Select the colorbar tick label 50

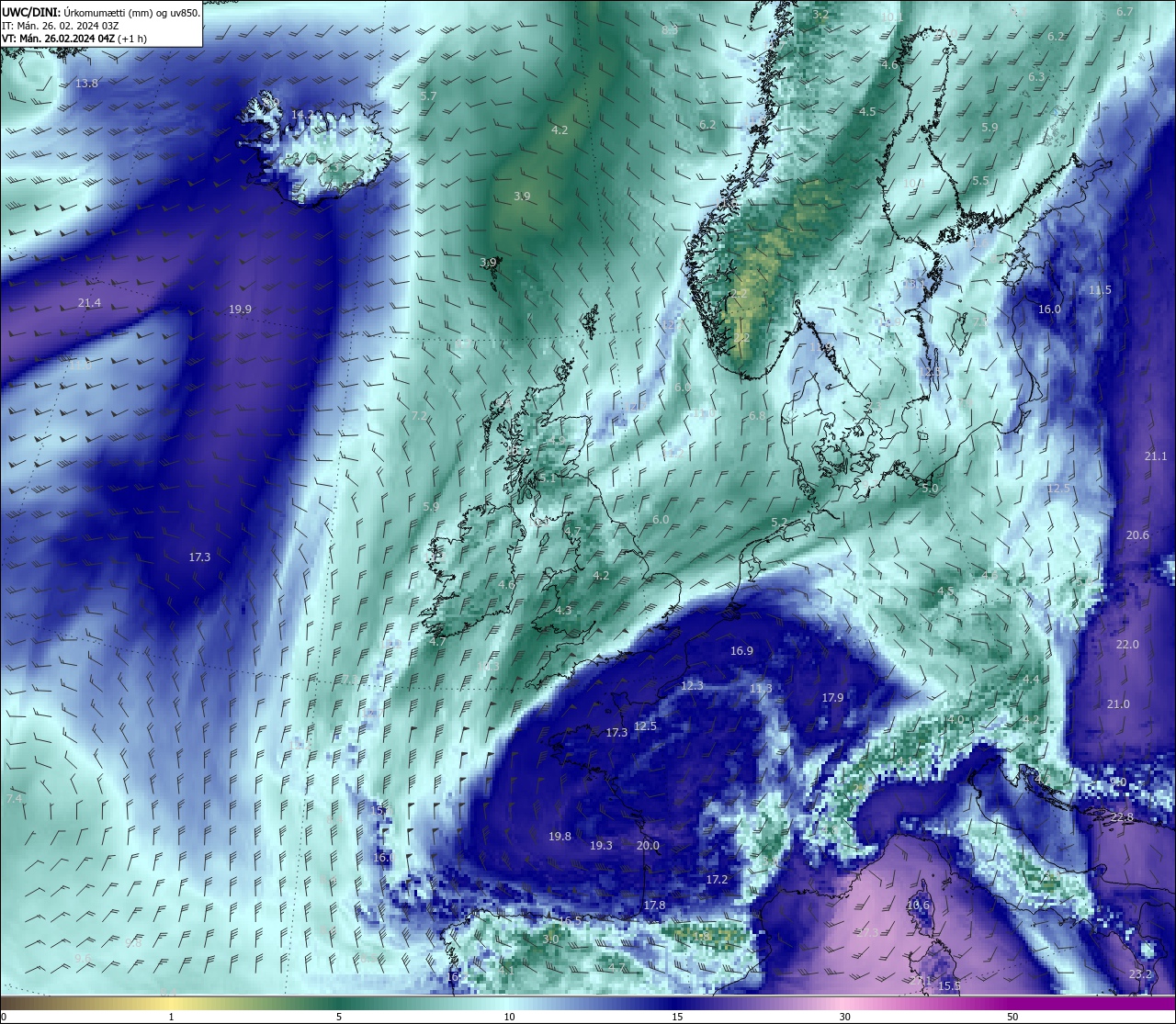coord(1012,1017)
